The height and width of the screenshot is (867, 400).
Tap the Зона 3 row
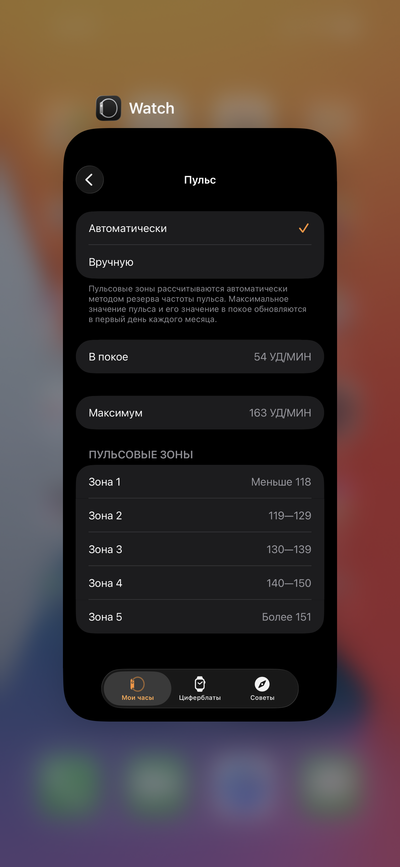200,550
